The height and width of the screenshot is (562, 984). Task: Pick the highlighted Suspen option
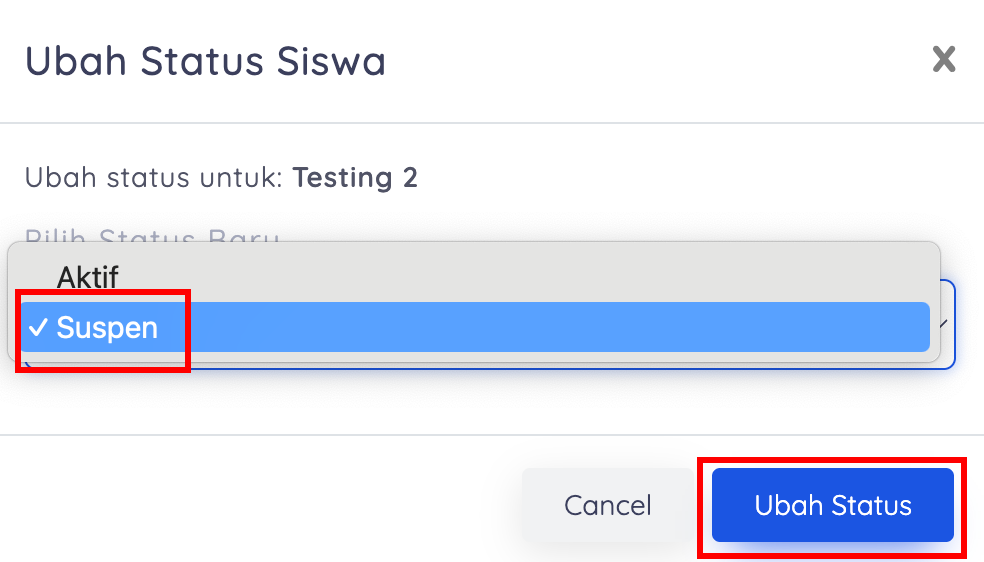click(107, 328)
